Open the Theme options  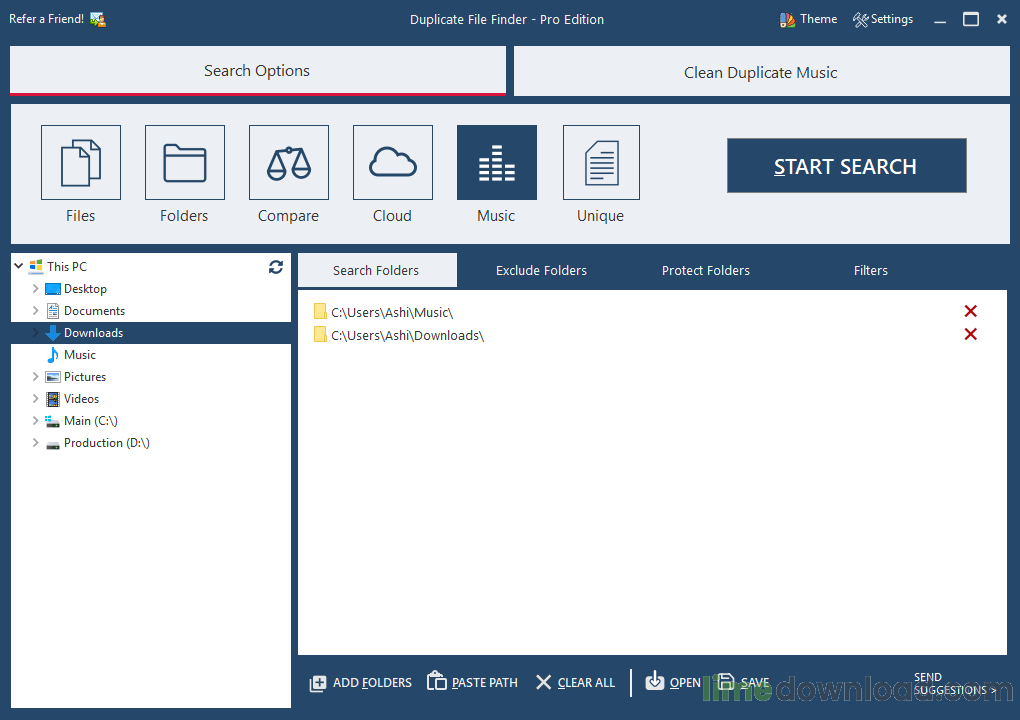[808, 19]
